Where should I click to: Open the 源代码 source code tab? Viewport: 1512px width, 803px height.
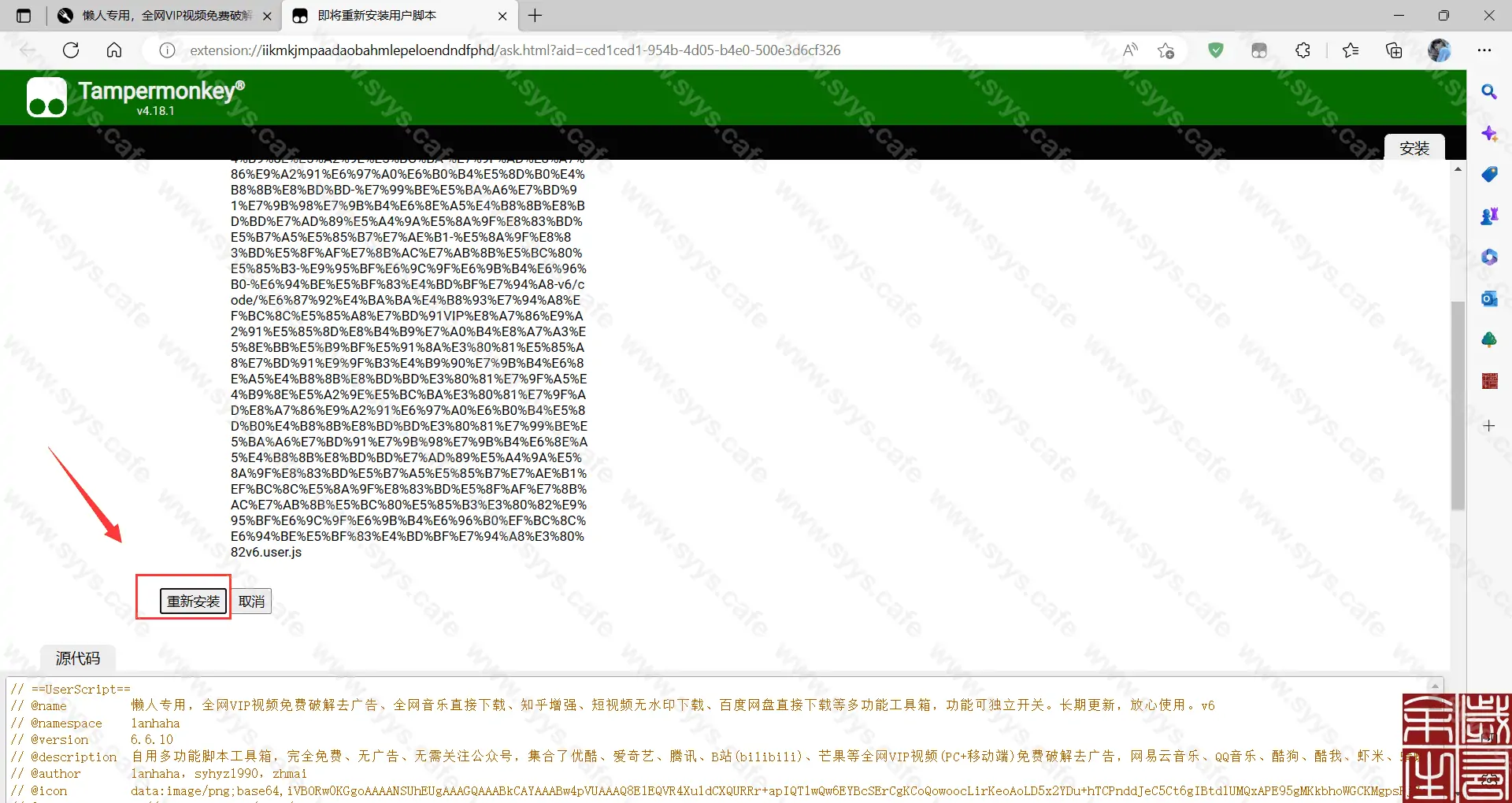click(78, 658)
